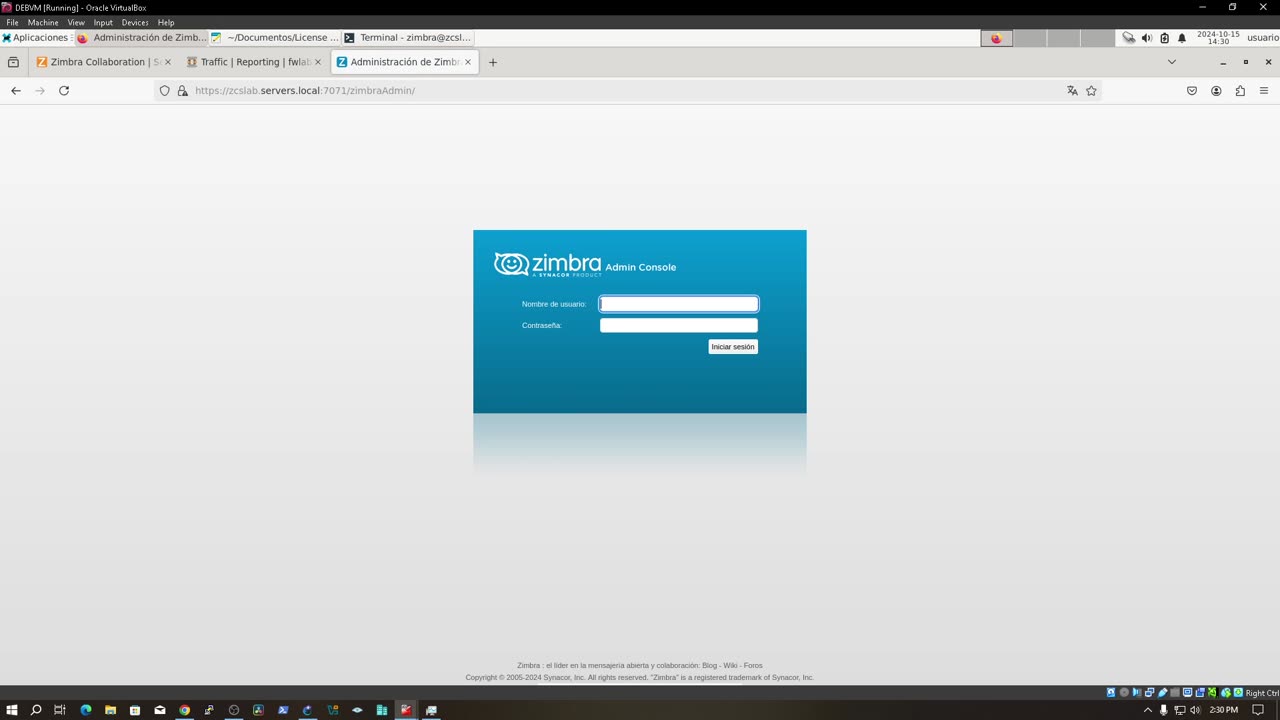Open the VirtualBox Input menu
Image resolution: width=1280 pixels, height=720 pixels.
coord(103,22)
